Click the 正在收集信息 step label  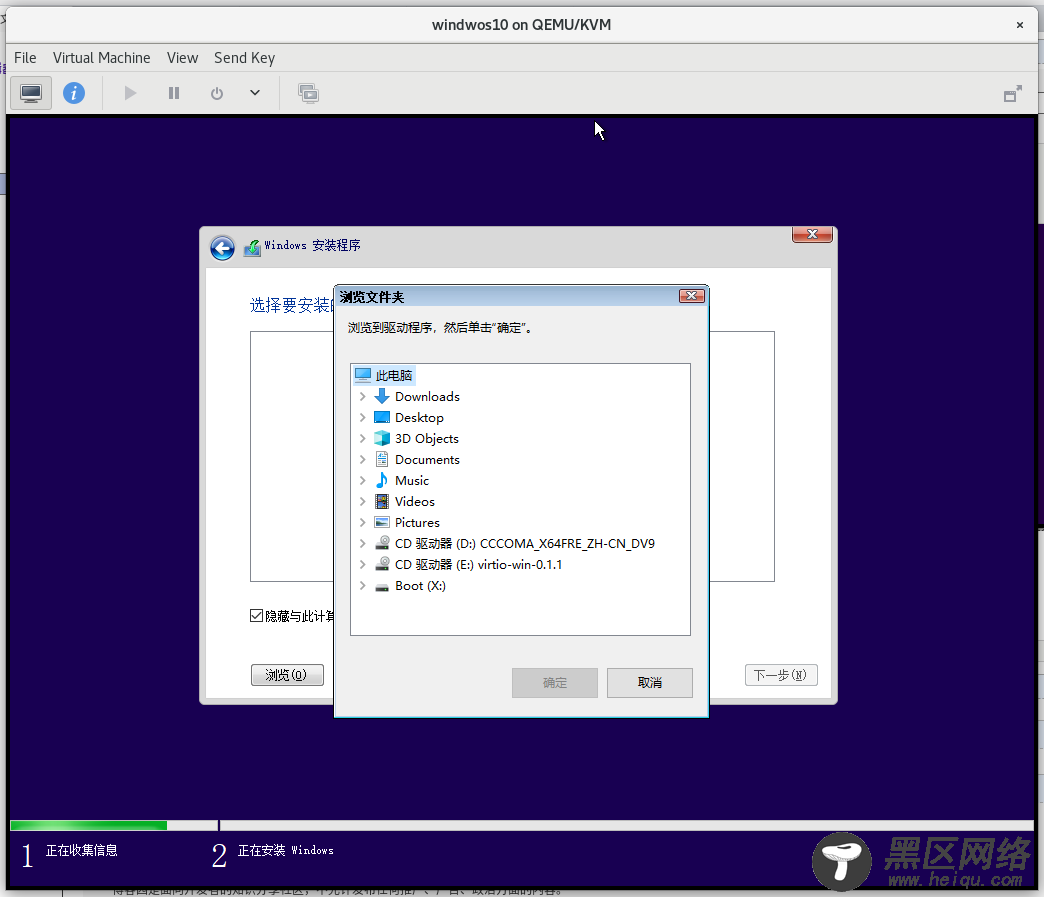point(81,850)
